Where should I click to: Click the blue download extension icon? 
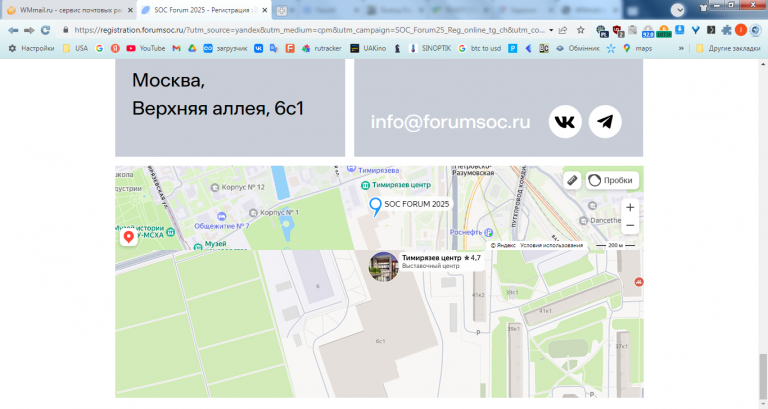[x=679, y=30]
